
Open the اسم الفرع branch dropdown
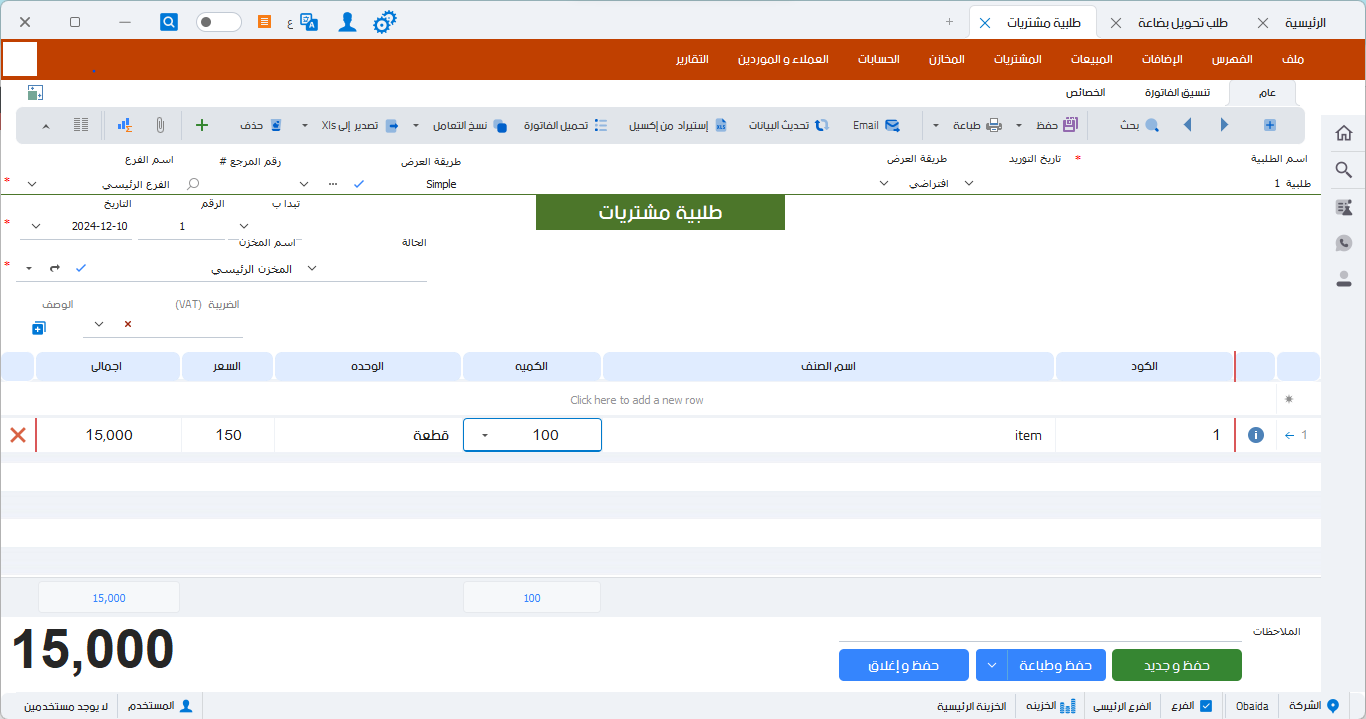[x=31, y=184]
